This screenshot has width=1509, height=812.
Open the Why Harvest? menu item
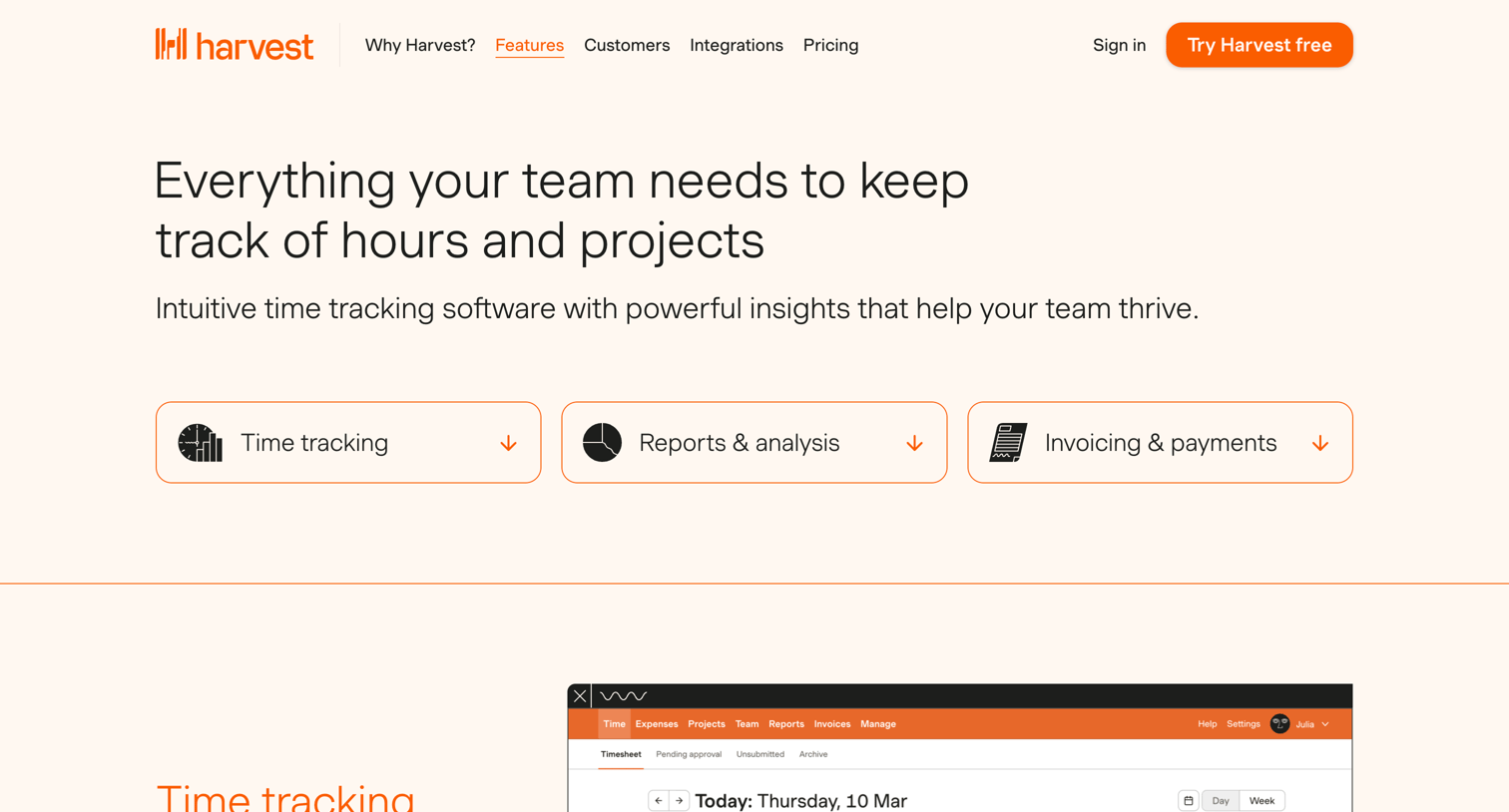(x=420, y=45)
